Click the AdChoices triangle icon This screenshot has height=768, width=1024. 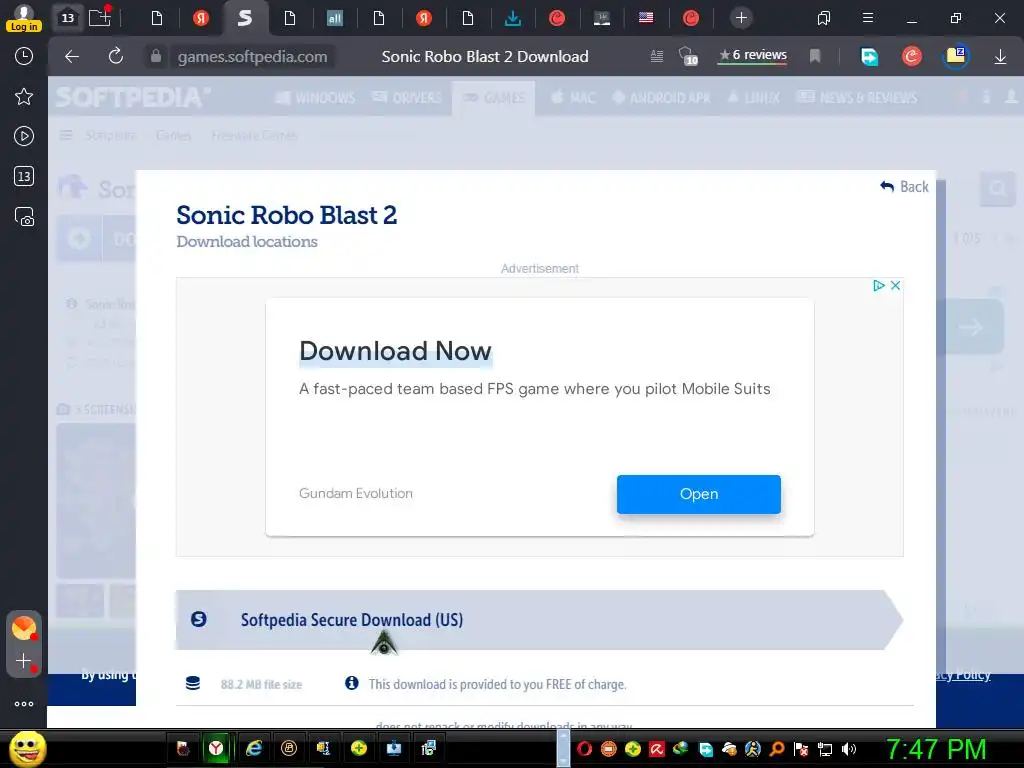click(878, 285)
